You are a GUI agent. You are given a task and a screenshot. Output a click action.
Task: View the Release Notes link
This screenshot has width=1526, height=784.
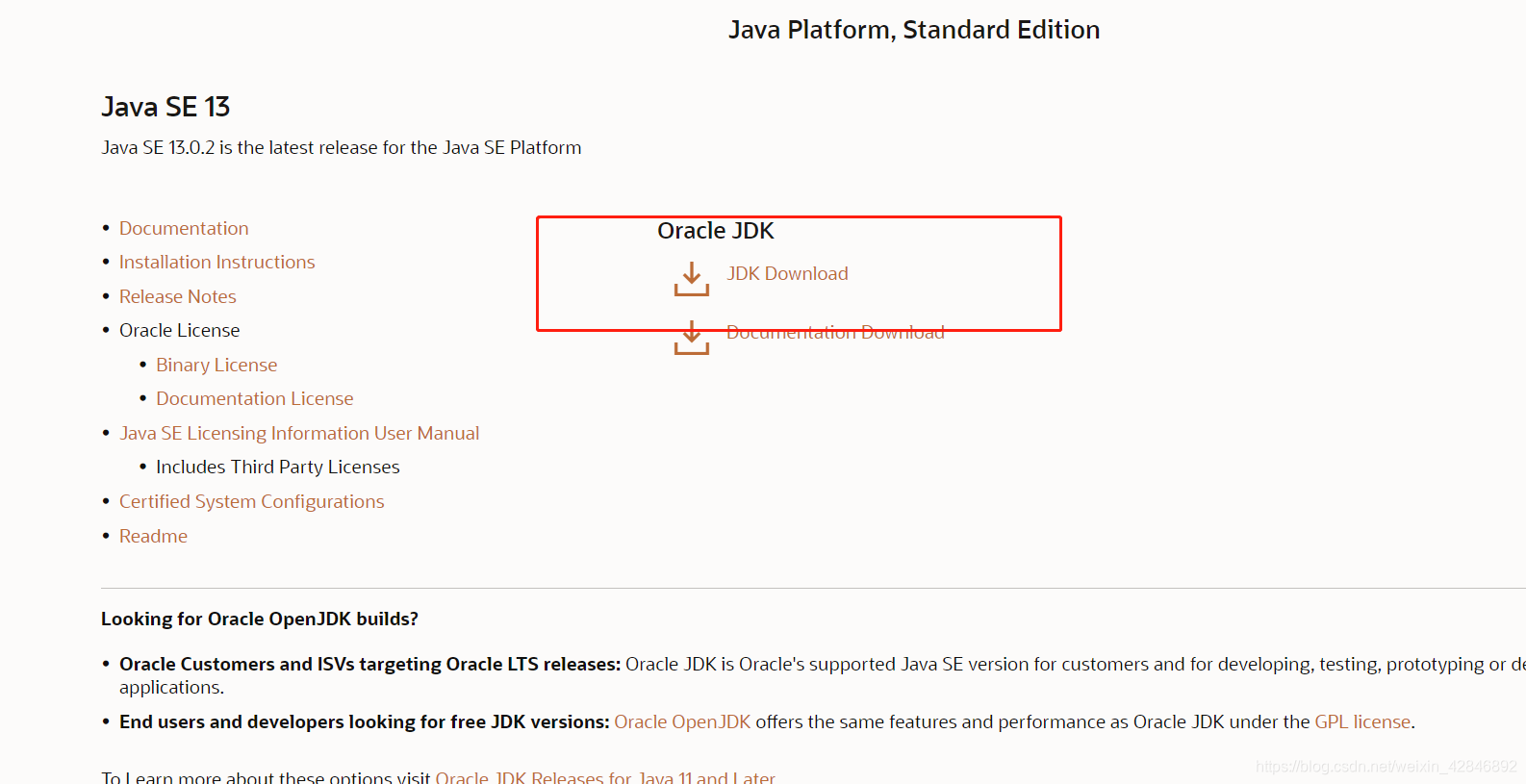(177, 296)
